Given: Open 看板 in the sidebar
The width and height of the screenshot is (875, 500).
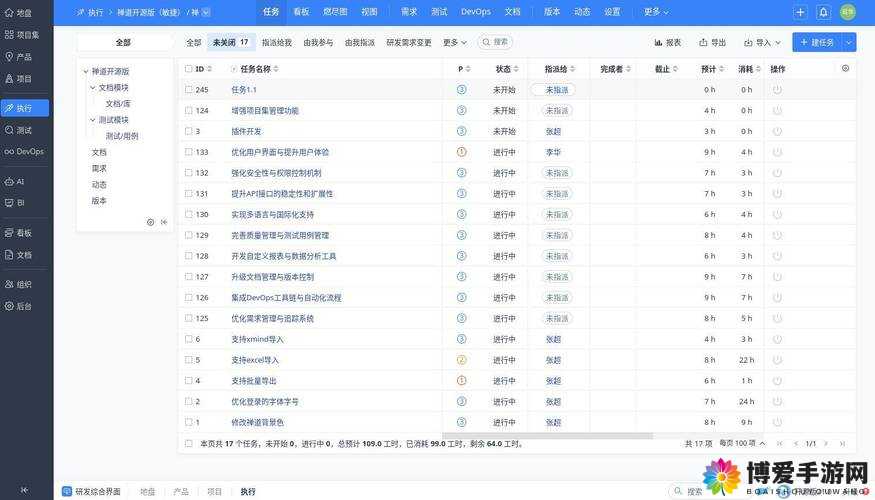Looking at the screenshot, I should 18,233.
